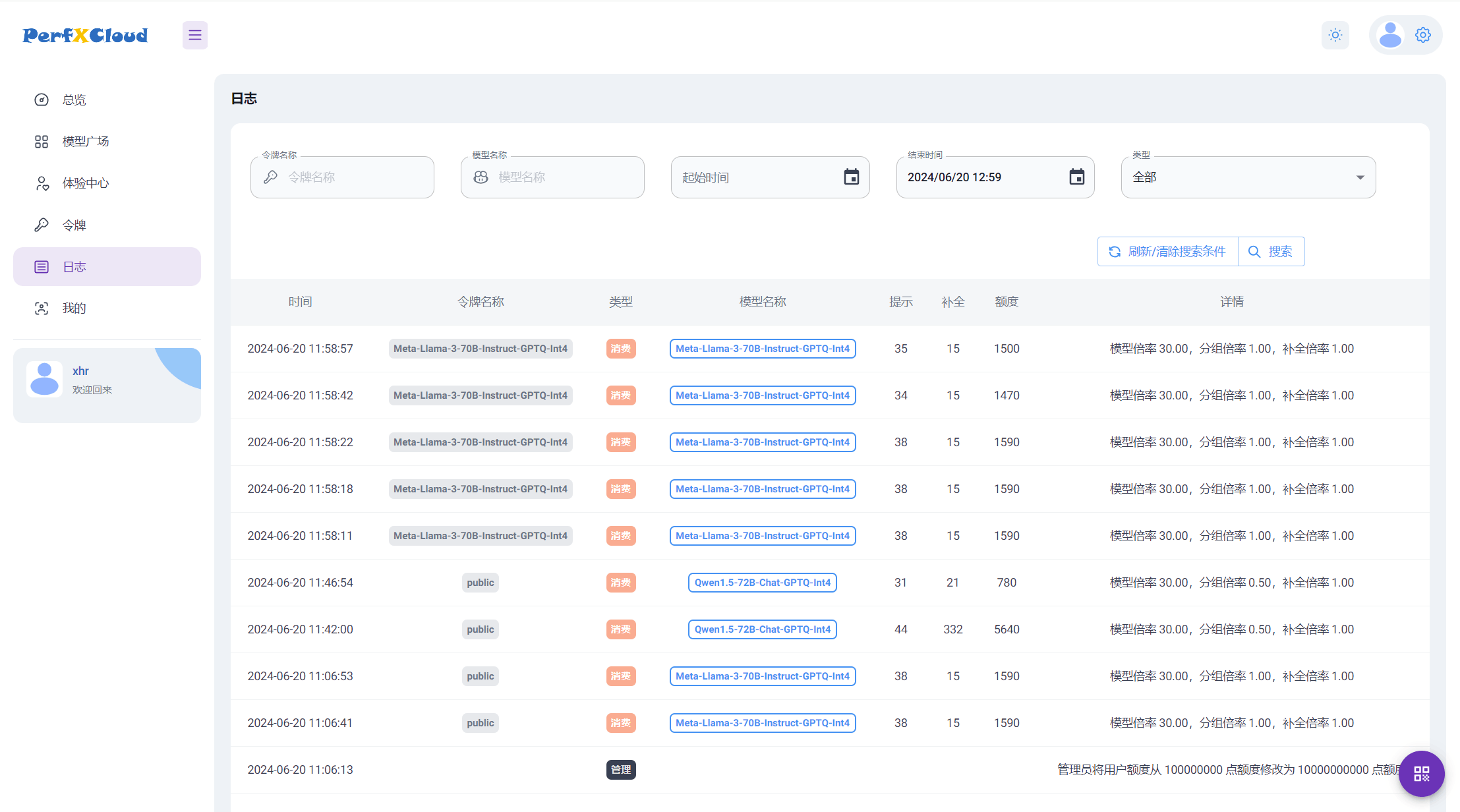Select 日志 logs in sidebar
Screen dimensions: 1460x812
click(107, 266)
